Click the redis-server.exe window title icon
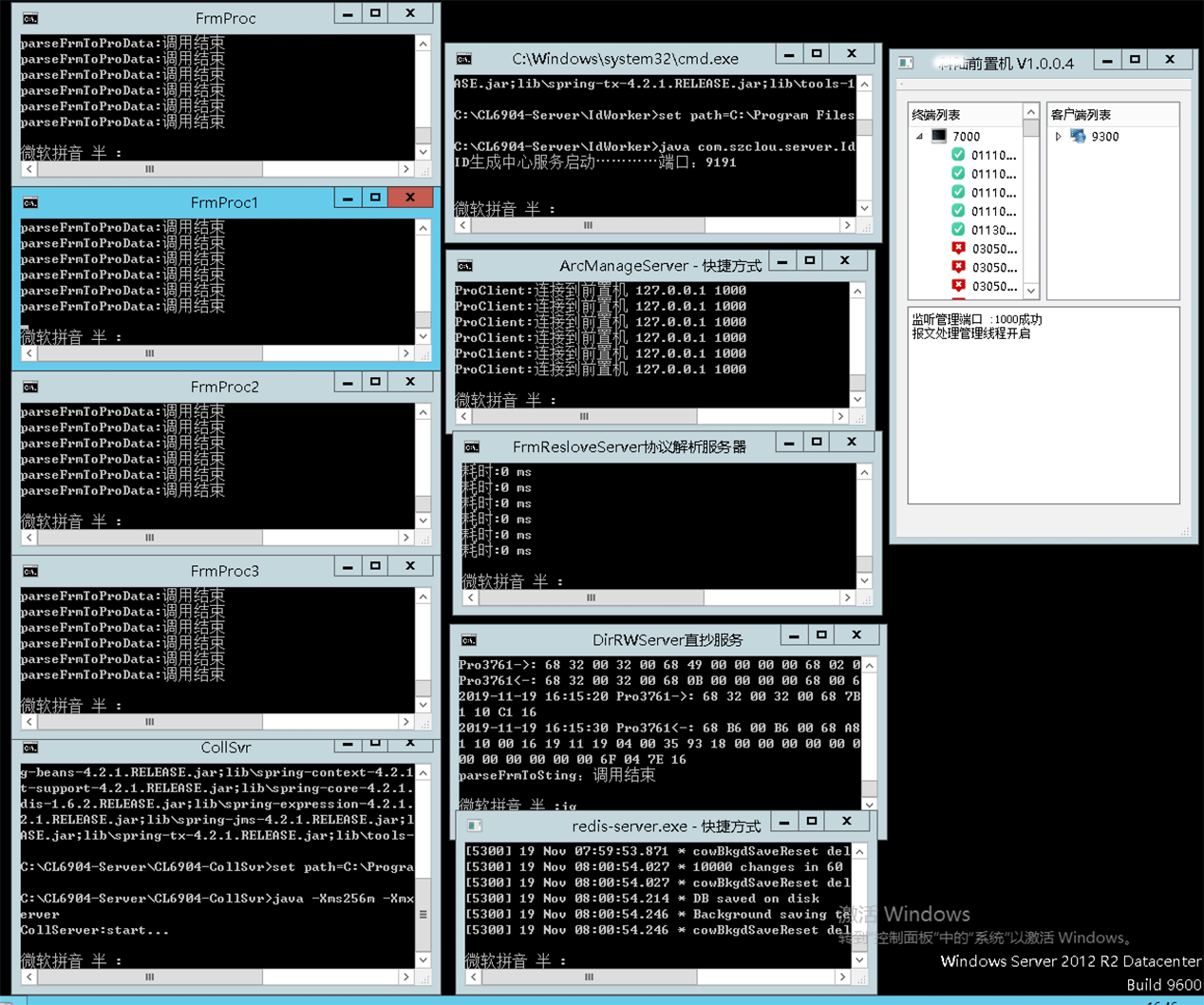 (x=475, y=826)
